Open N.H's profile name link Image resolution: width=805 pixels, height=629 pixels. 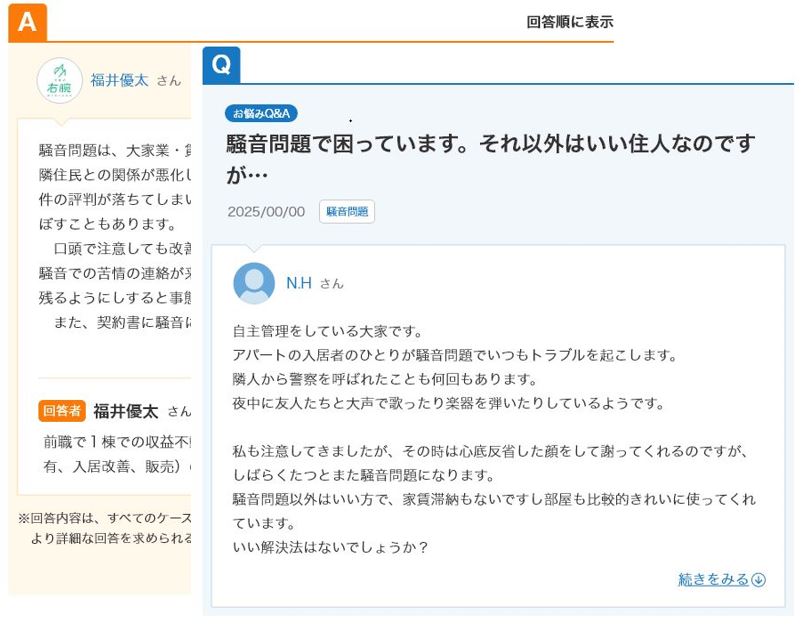tap(299, 283)
